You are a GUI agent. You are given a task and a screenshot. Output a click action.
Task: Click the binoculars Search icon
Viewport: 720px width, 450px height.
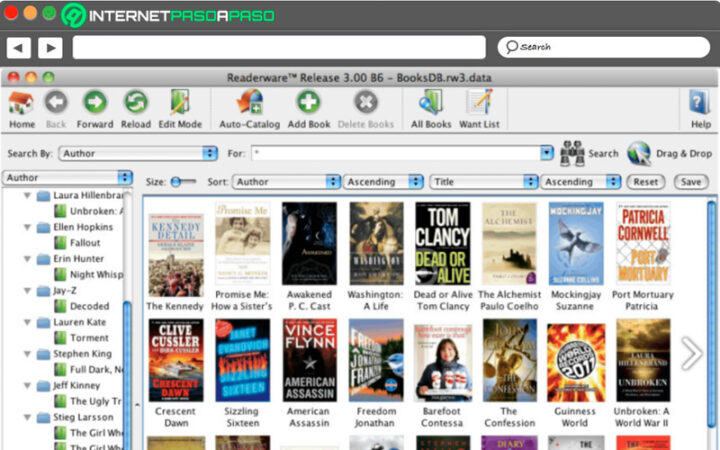click(x=572, y=153)
